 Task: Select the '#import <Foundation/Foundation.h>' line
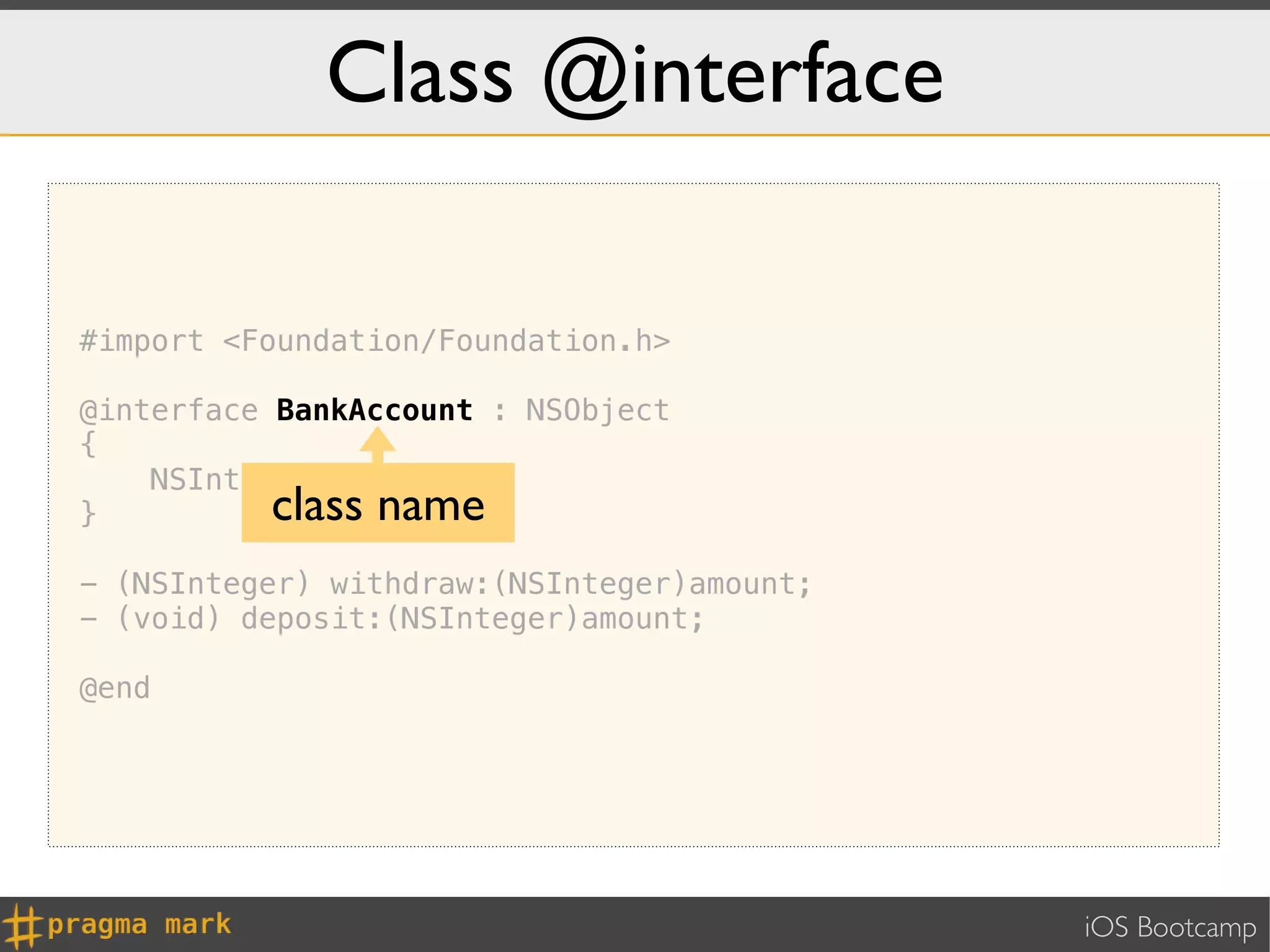[x=375, y=342]
